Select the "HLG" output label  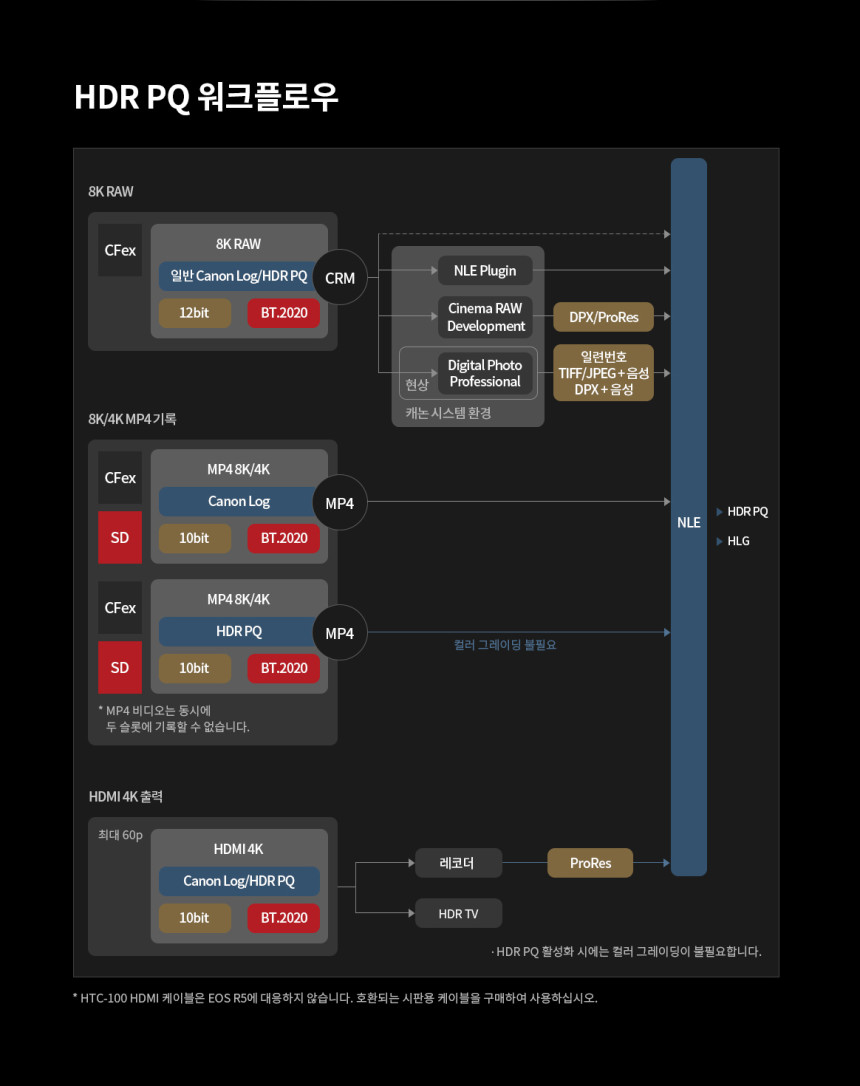tap(738, 541)
